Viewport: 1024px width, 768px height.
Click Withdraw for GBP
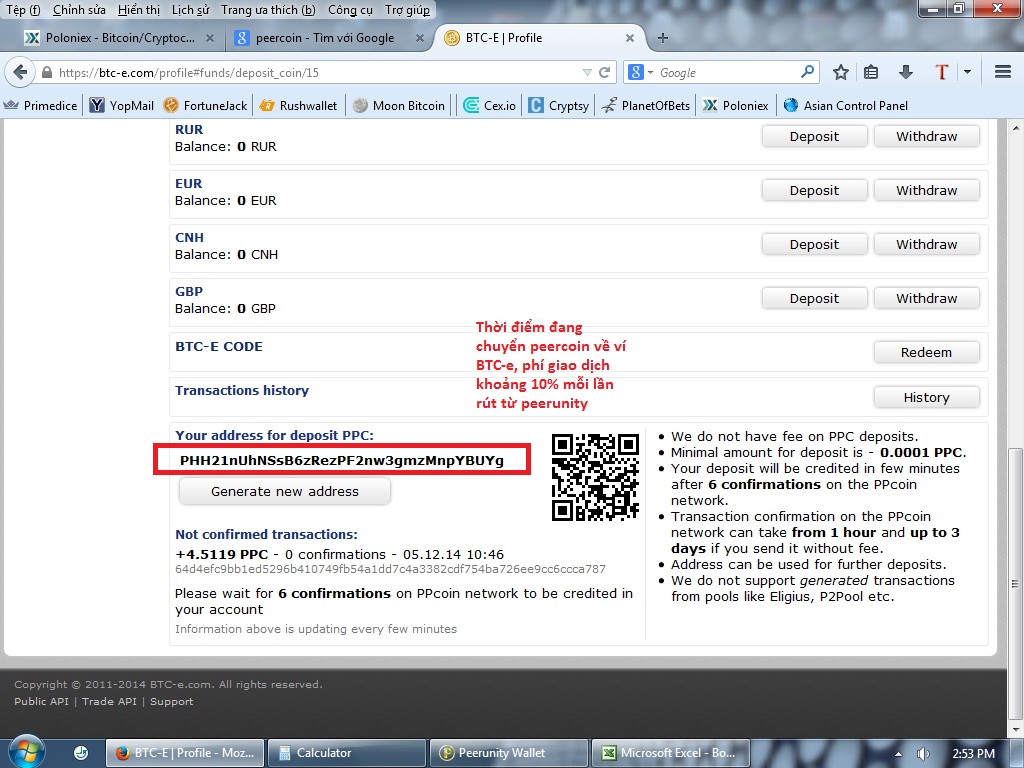pos(927,298)
